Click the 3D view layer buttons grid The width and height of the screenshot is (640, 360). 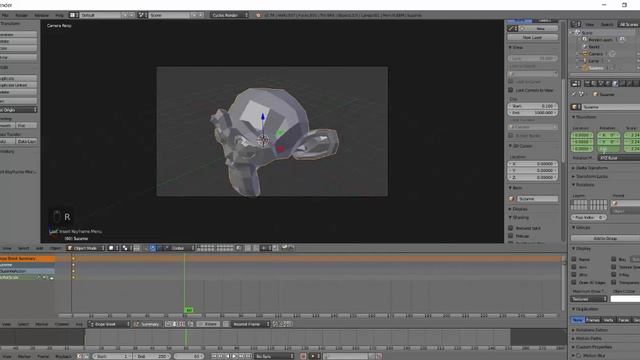tap(215, 248)
